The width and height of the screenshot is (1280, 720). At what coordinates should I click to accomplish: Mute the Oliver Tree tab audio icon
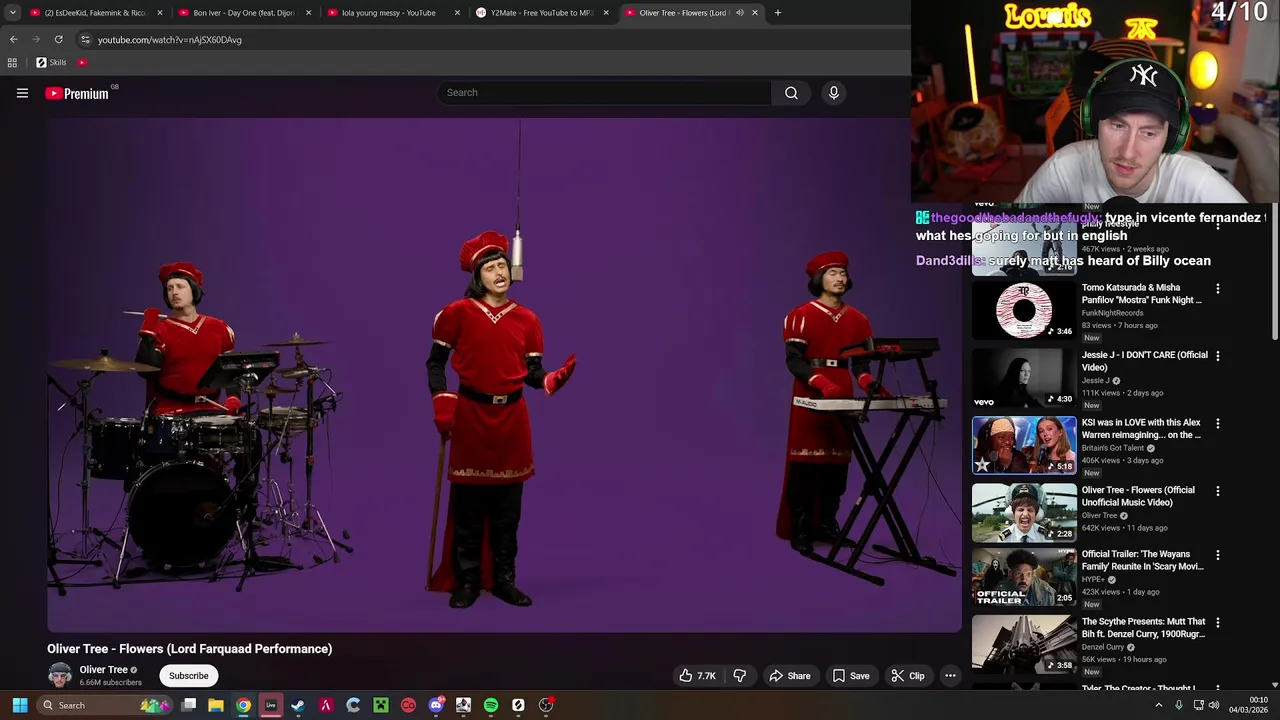pos(740,13)
